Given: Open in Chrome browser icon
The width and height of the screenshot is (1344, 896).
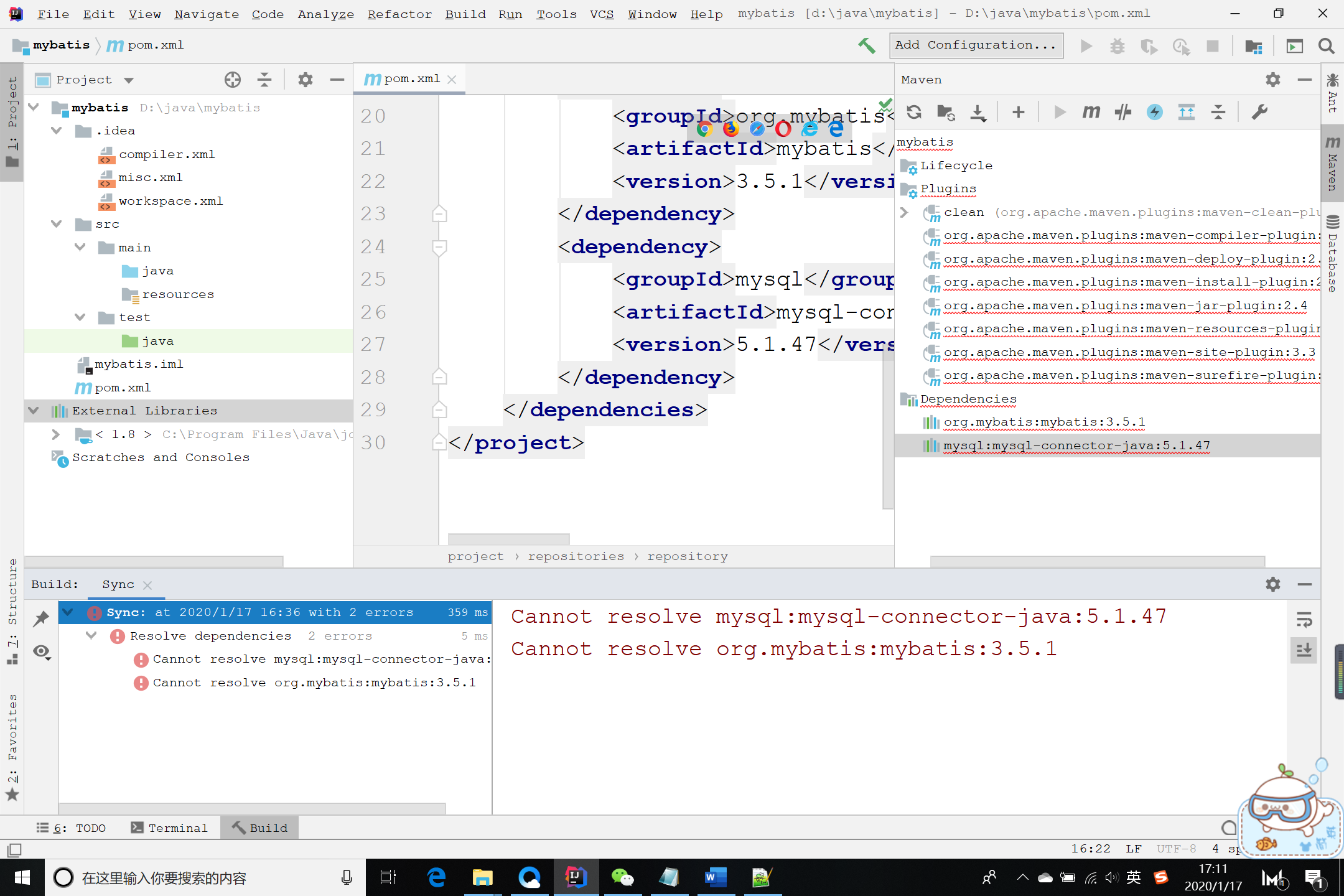Looking at the screenshot, I should click(x=704, y=129).
